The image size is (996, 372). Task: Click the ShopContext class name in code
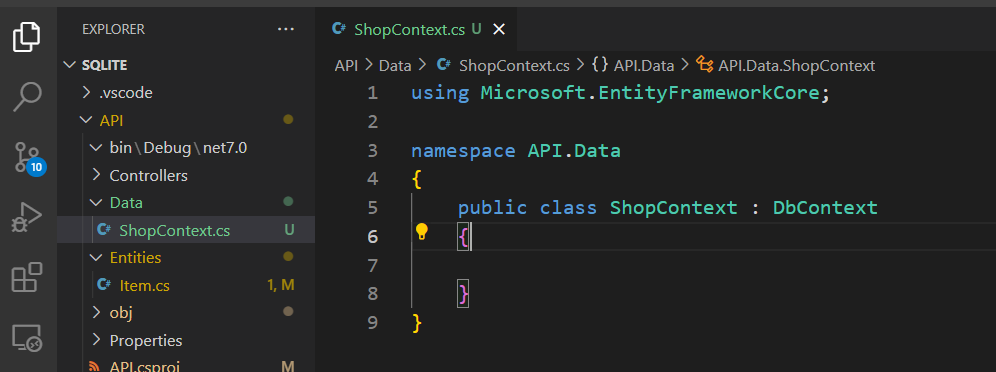pyautogui.click(x=674, y=208)
